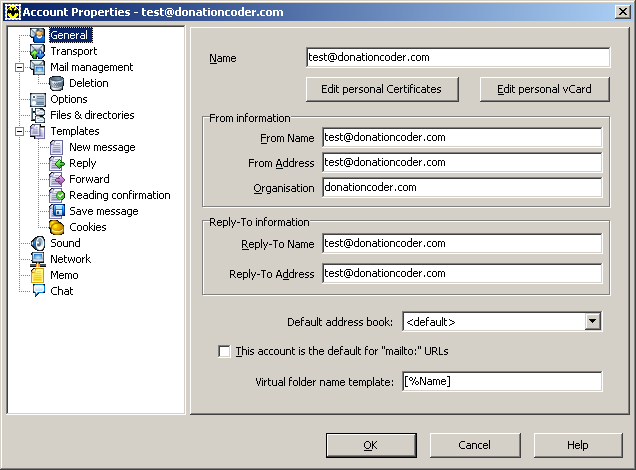The image size is (636, 470).
Task: Click Virtual folder name template field
Action: 502,381
